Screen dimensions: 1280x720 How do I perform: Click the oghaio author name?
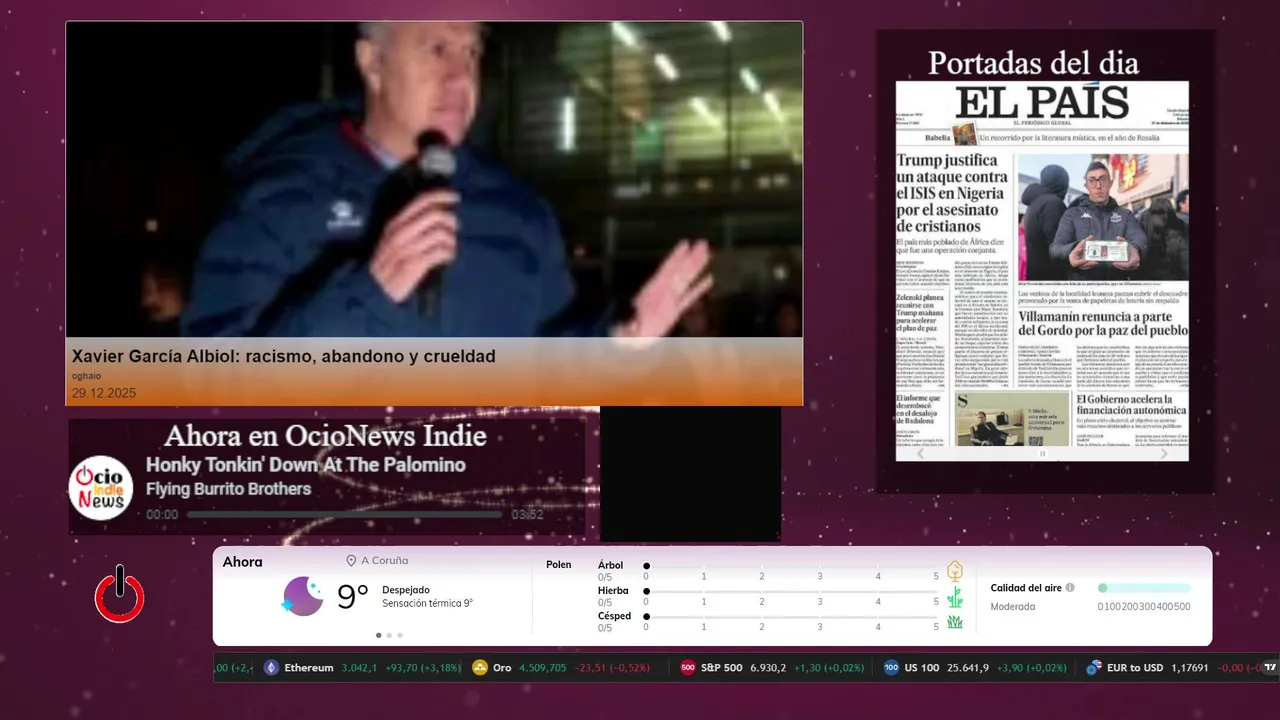86,376
